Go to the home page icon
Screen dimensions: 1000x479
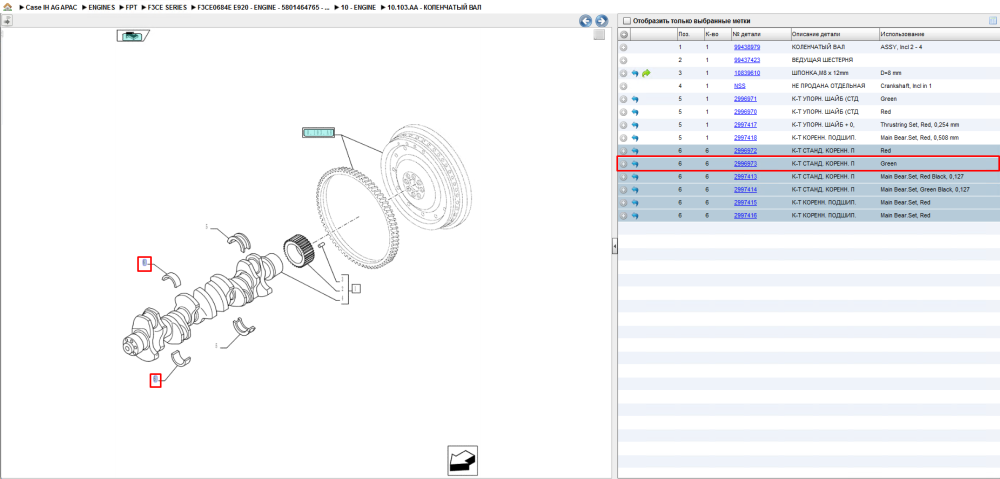point(8,8)
